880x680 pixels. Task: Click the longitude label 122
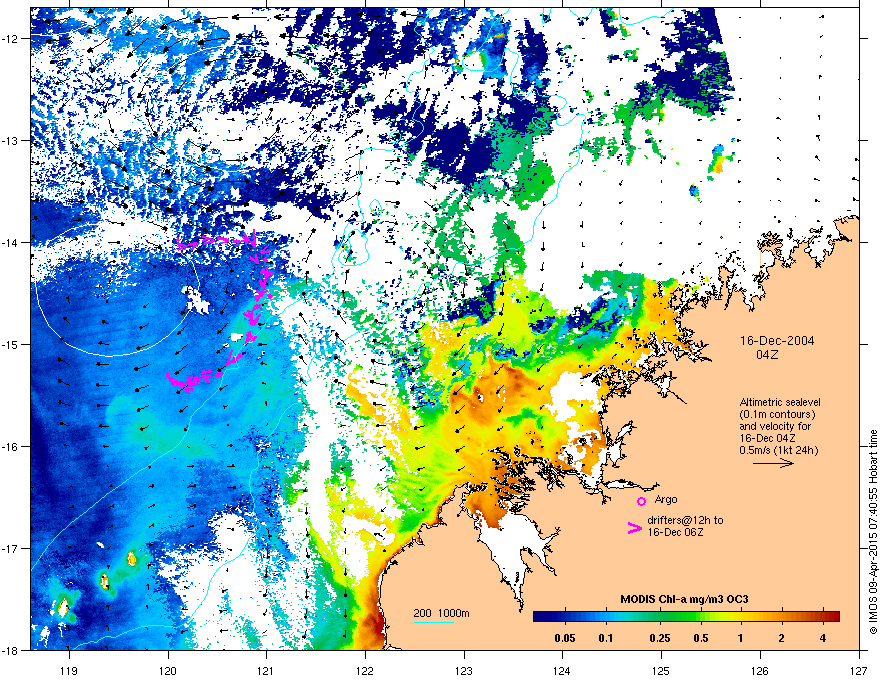tap(365, 670)
